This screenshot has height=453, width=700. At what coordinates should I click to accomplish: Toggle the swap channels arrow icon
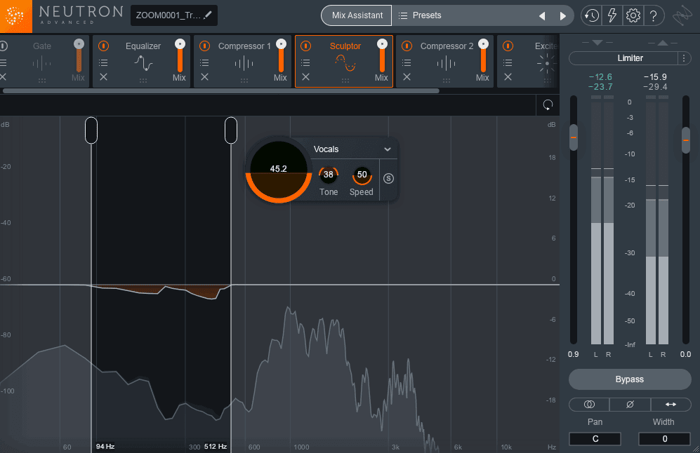(671, 404)
